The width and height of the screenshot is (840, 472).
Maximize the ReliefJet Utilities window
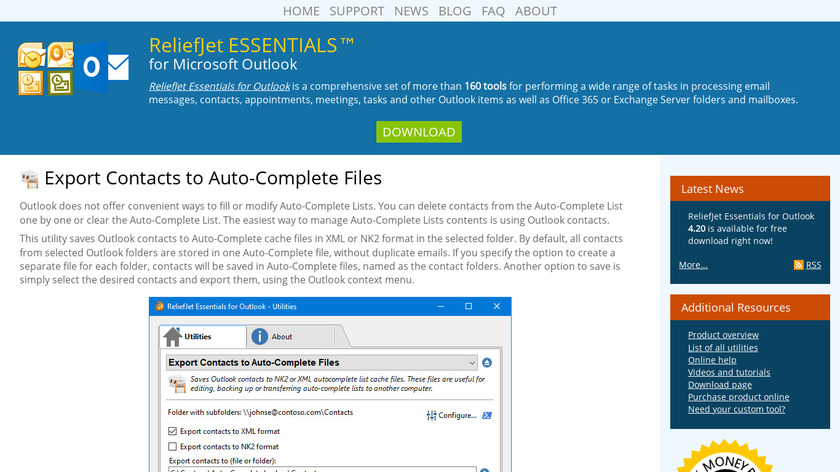click(468, 306)
